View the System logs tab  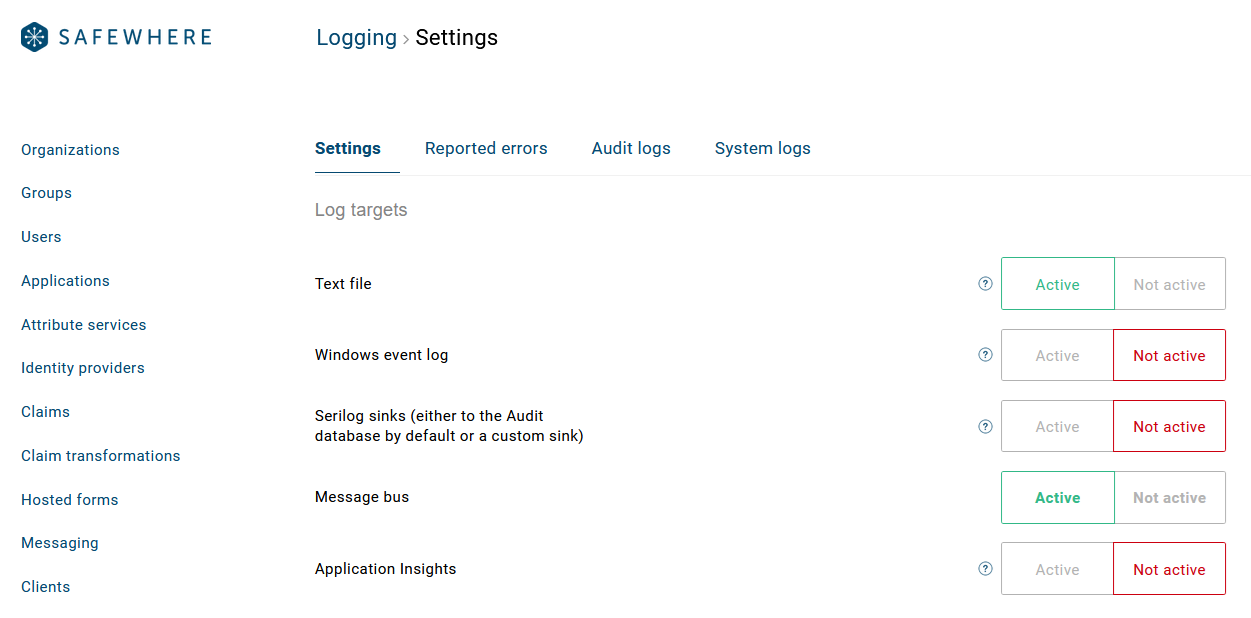[x=762, y=148]
